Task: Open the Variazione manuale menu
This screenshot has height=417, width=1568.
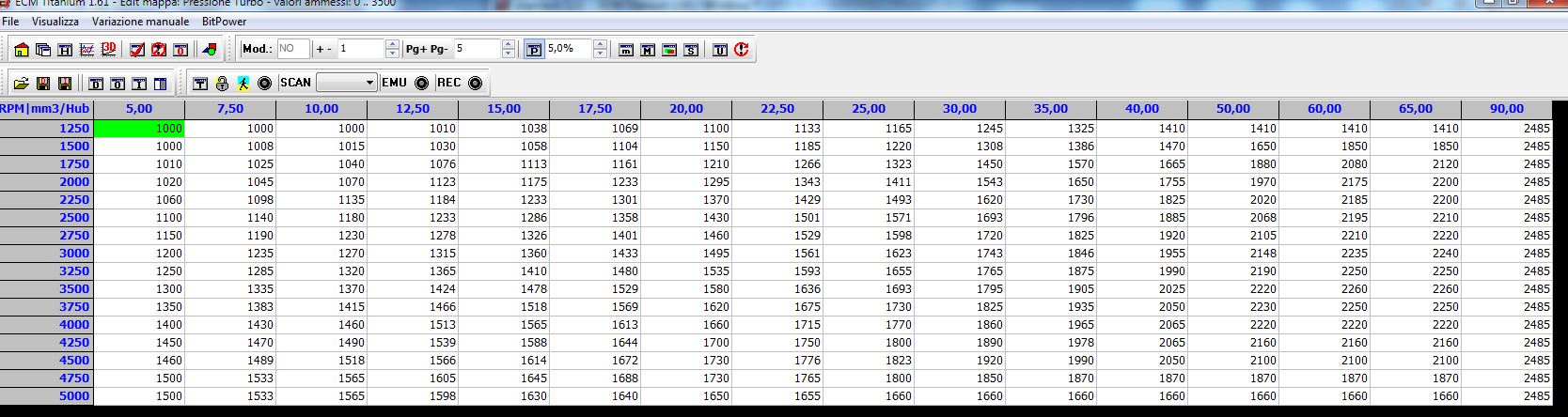Action: pos(140,21)
